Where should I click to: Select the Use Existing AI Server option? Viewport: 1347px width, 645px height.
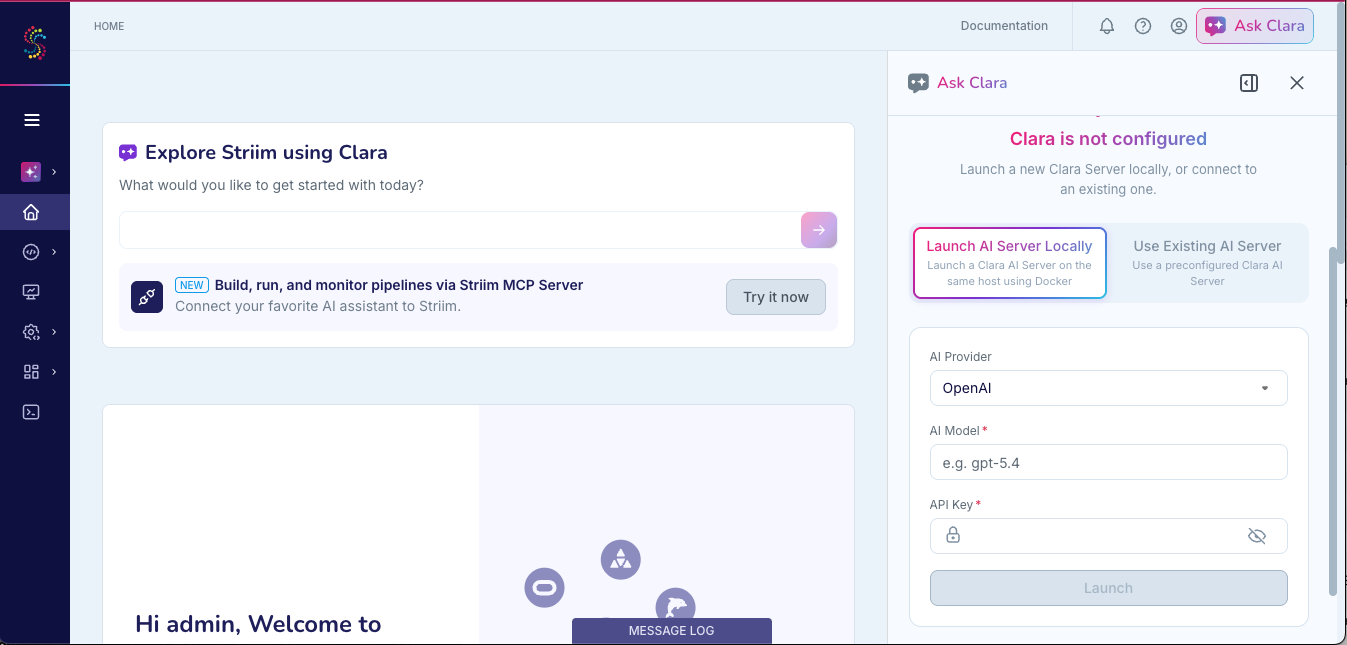[x=1207, y=262]
